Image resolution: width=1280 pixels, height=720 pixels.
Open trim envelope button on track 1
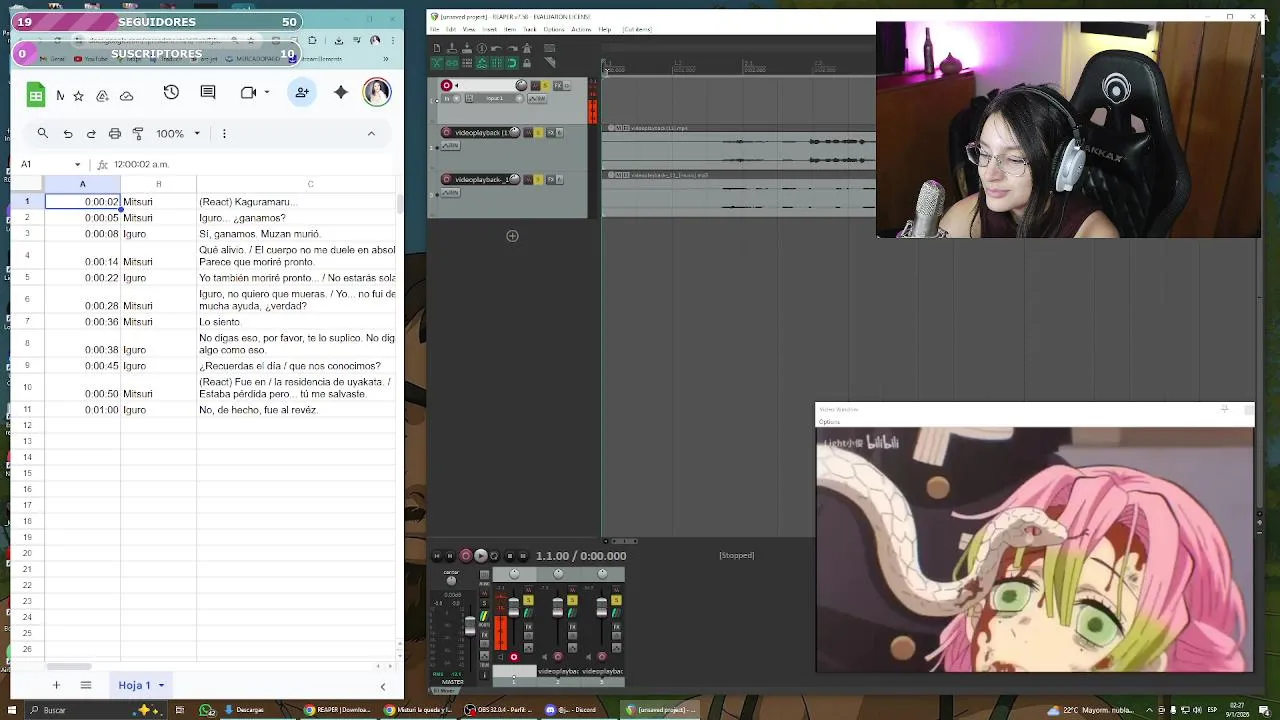[x=537, y=98]
